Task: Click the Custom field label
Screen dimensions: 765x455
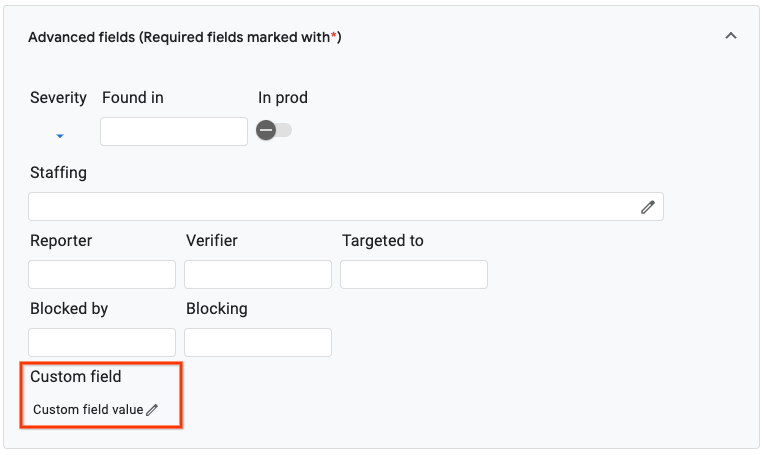Action: pyautogui.click(x=75, y=377)
